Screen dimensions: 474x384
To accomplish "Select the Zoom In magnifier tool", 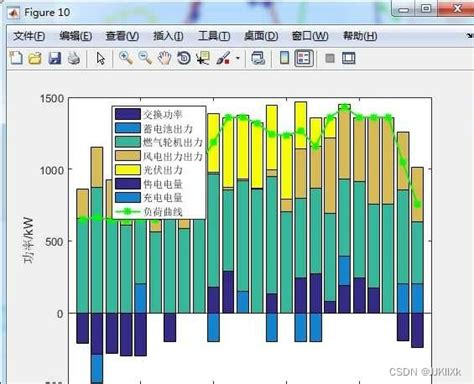I will pyautogui.click(x=126, y=58).
